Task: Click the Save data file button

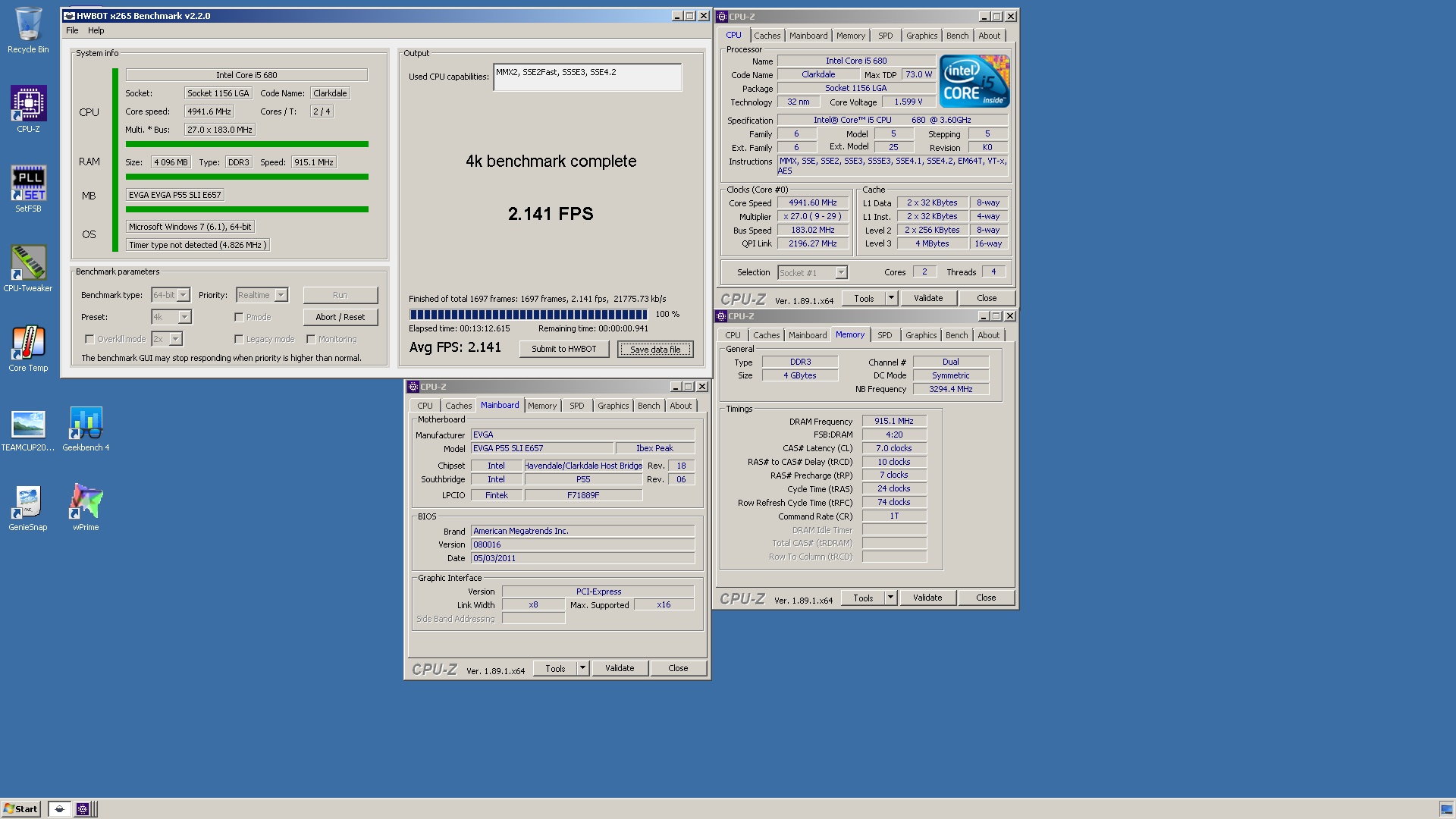Action: click(x=655, y=349)
